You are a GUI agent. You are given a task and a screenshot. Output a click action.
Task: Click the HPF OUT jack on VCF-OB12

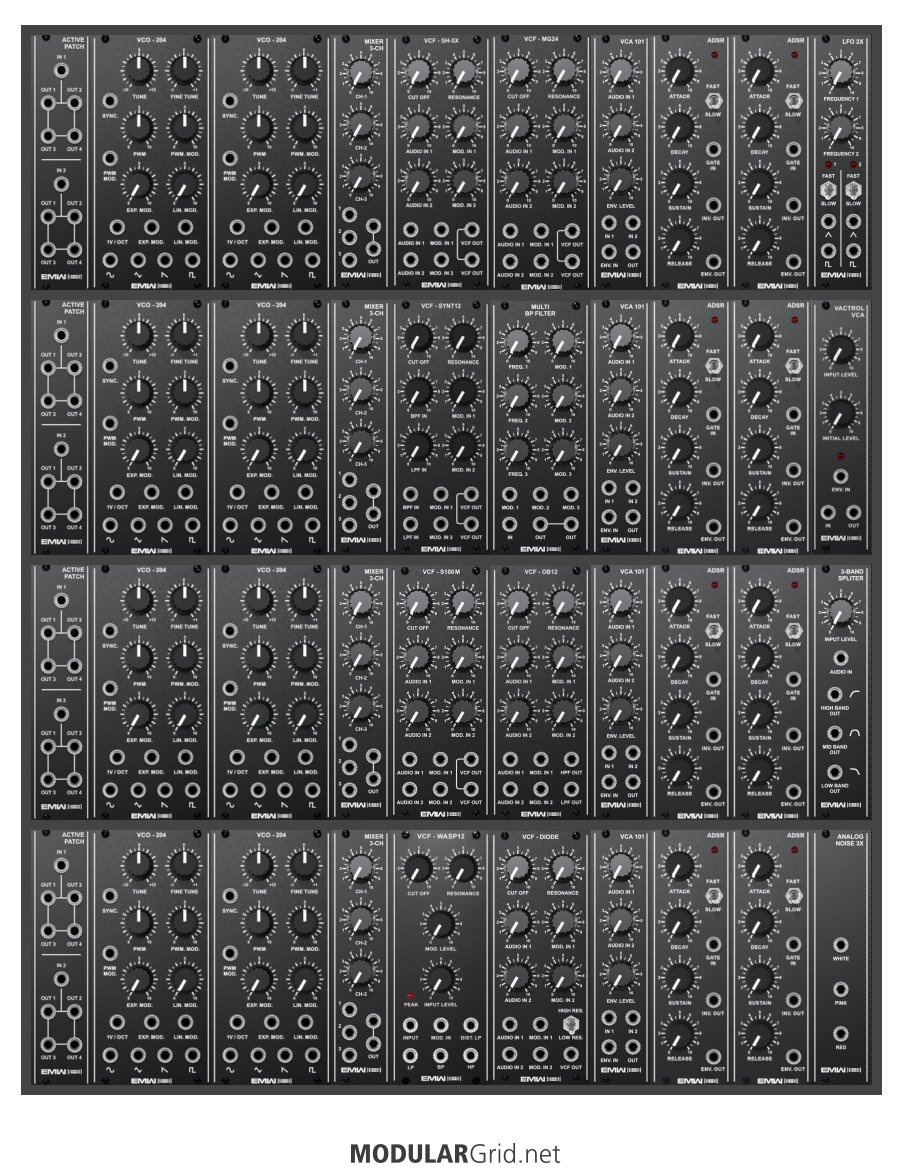571,760
